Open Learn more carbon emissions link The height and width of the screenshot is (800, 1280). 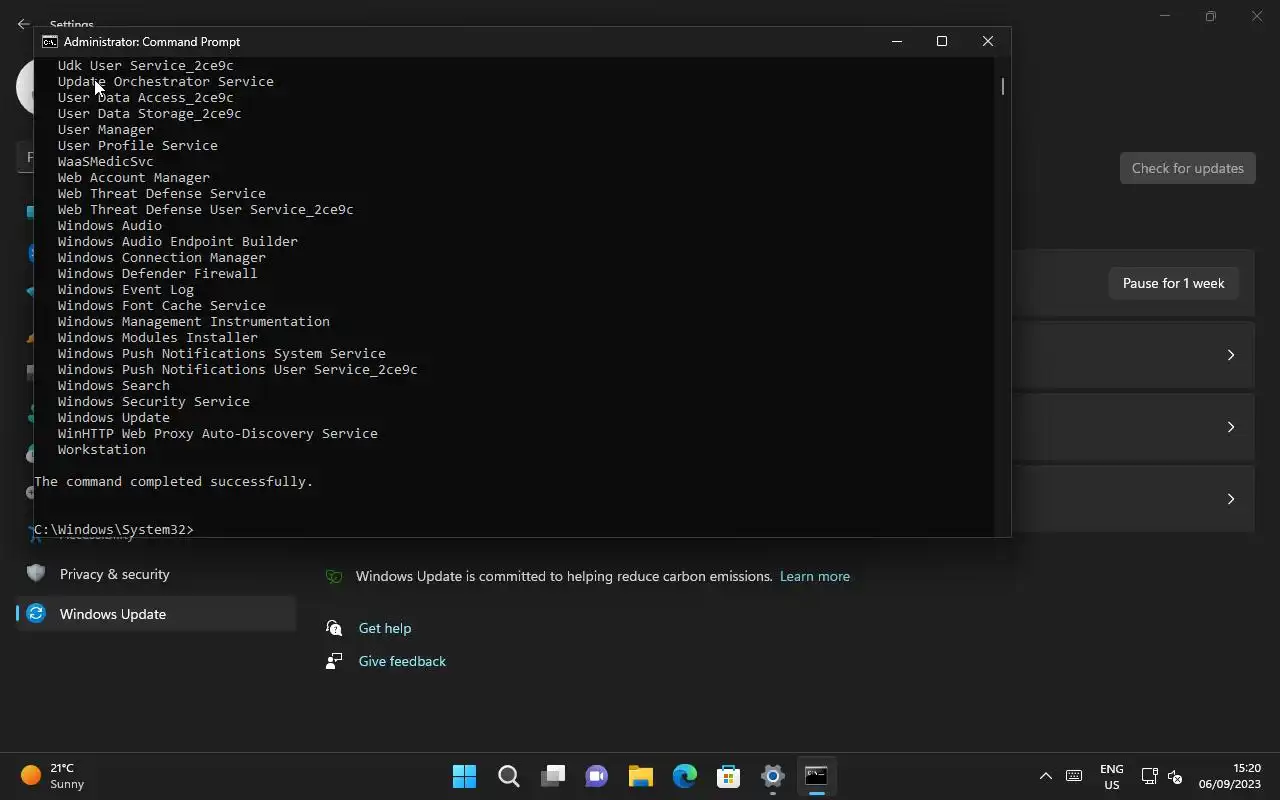tap(814, 576)
